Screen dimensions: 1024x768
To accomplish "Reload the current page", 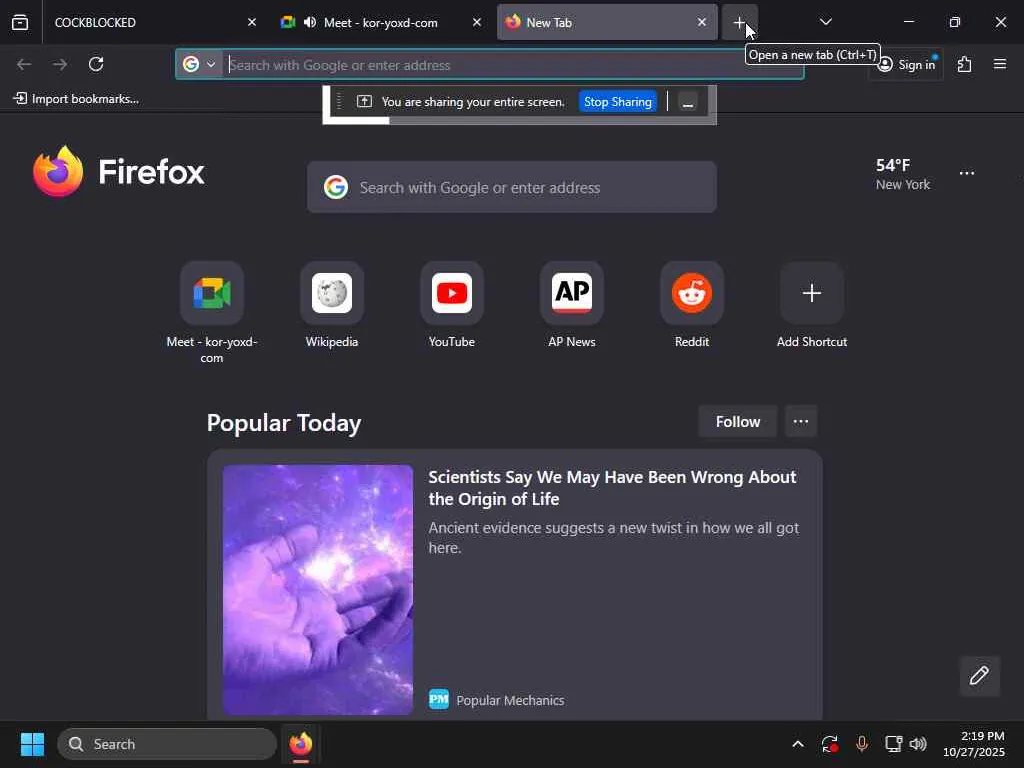I will coord(96,64).
